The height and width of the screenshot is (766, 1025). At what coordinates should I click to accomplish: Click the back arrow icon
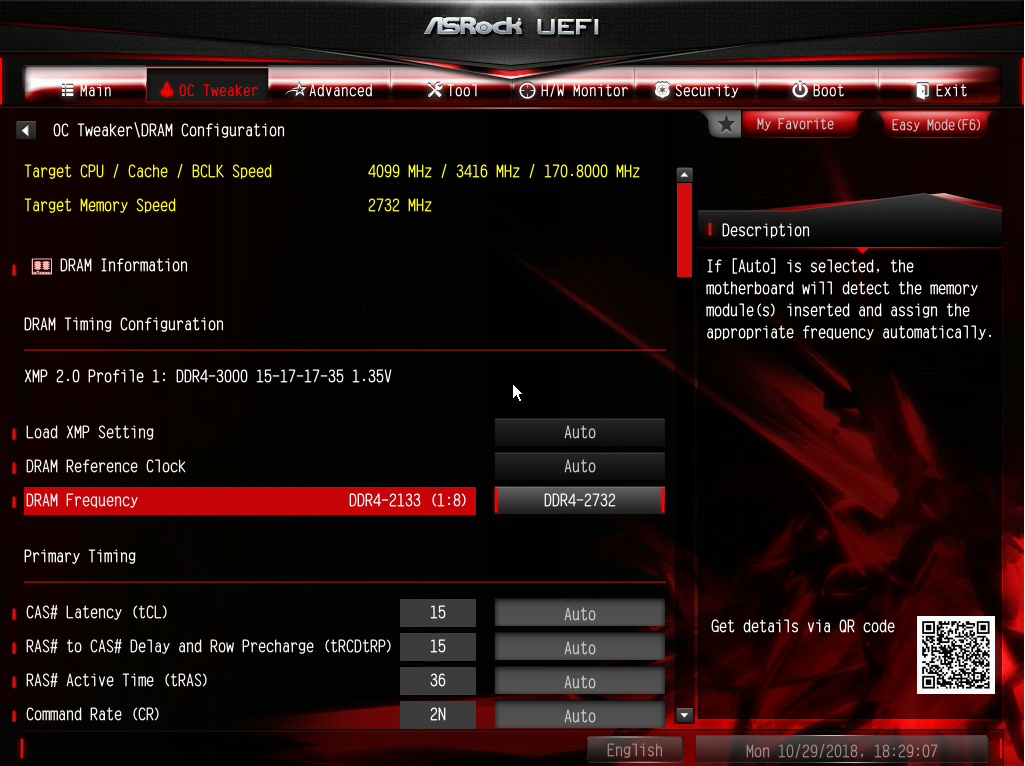tap(25, 130)
